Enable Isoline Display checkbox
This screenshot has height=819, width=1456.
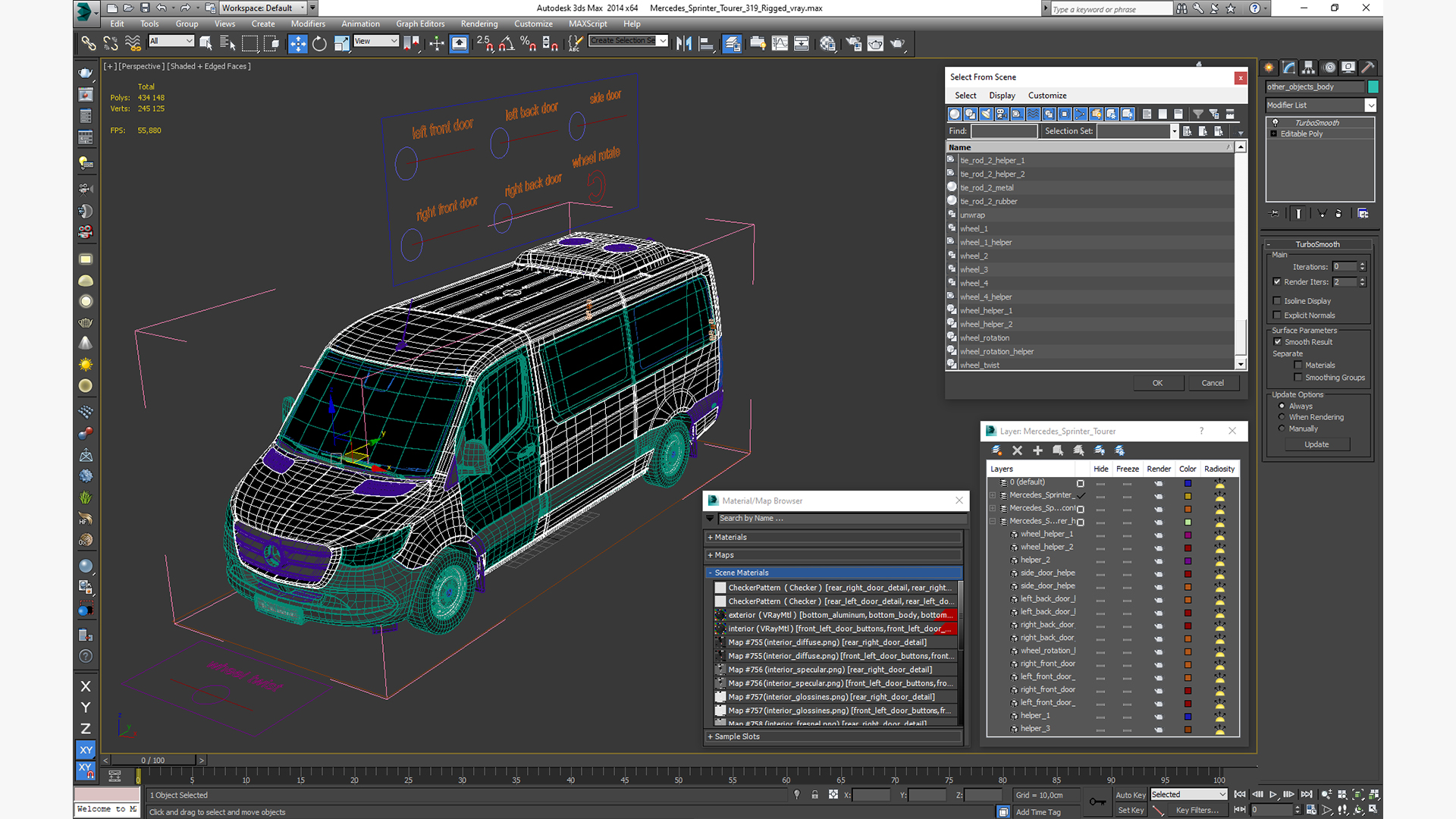[1277, 301]
